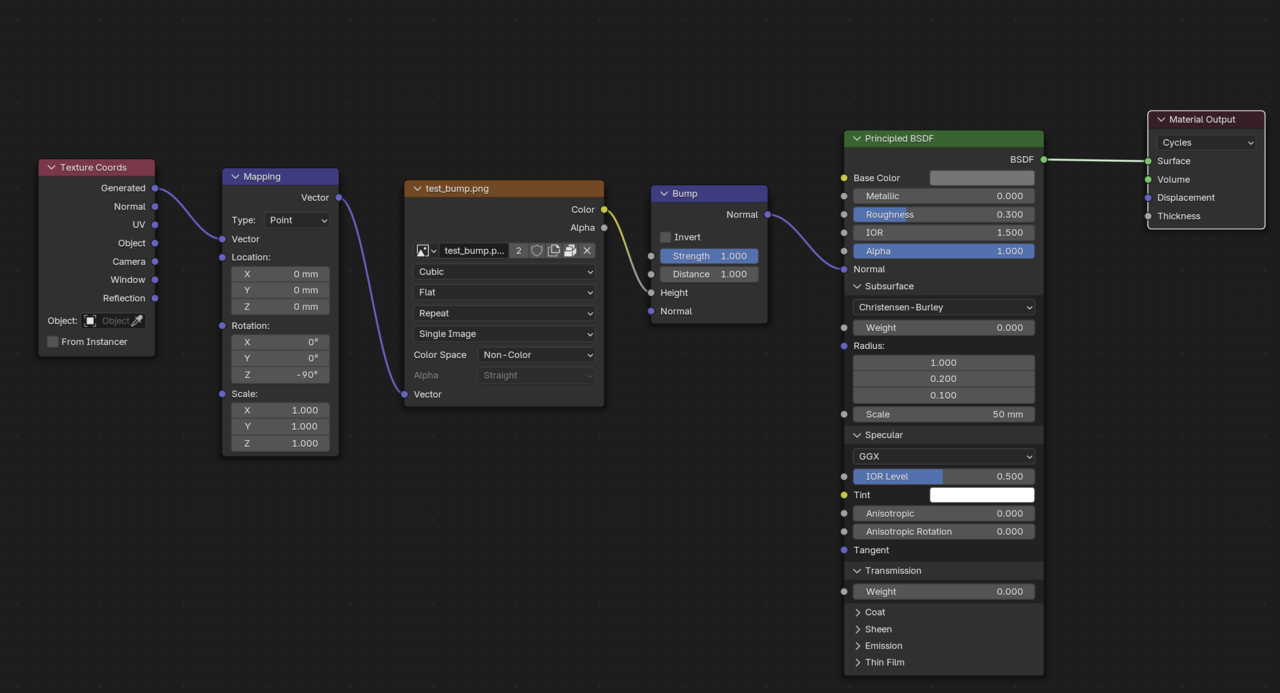
Task: Collapse the Transmission panel
Action: point(857,571)
